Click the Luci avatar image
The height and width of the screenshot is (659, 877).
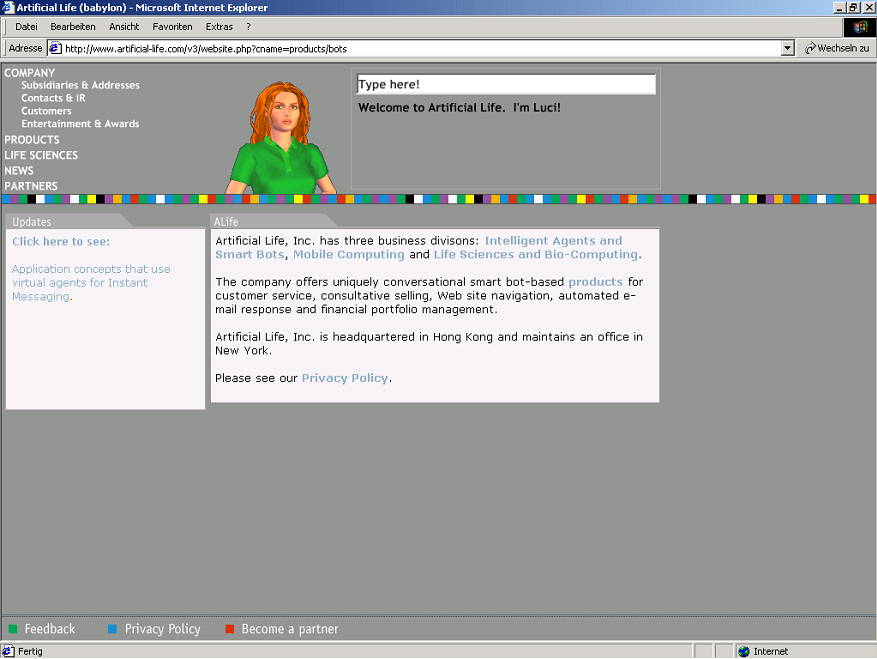pos(281,138)
